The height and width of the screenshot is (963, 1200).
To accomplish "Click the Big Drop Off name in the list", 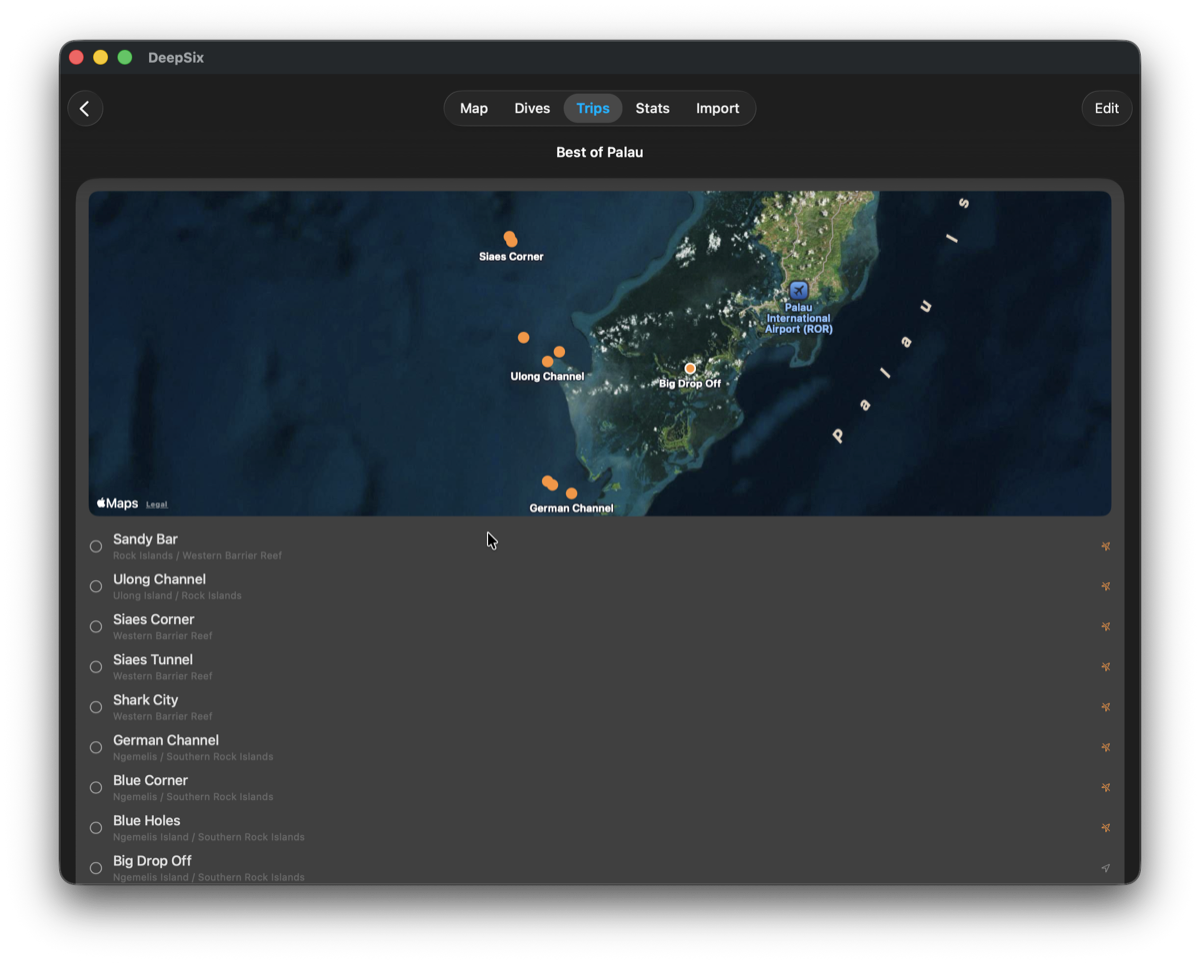I will (x=152, y=860).
